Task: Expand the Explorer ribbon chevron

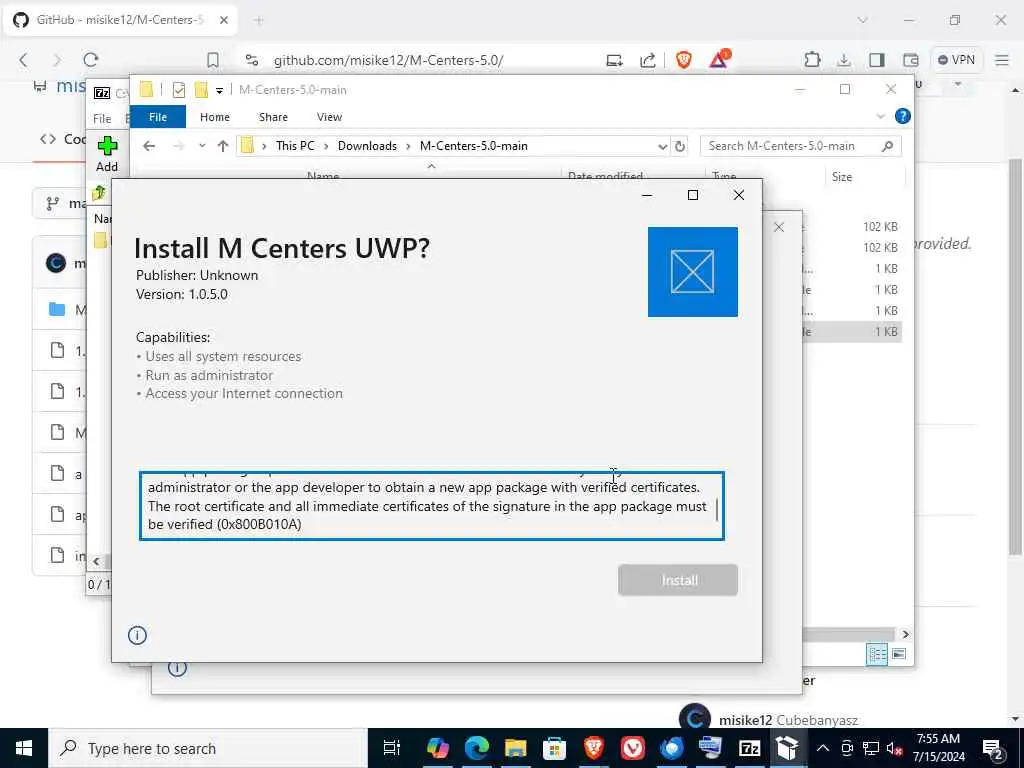Action: coord(880,117)
